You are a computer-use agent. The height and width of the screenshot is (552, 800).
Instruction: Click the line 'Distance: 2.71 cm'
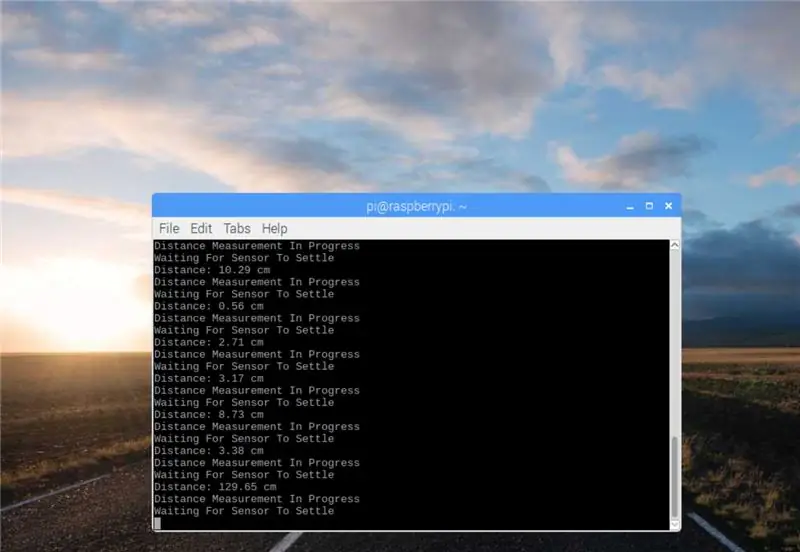(x=209, y=342)
